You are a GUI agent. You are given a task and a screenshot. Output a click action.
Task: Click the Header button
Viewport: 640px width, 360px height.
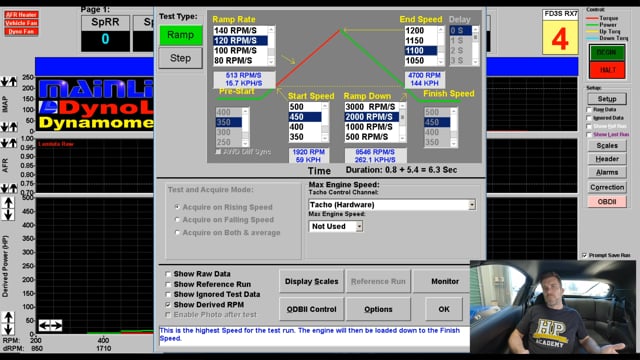pyautogui.click(x=607, y=159)
